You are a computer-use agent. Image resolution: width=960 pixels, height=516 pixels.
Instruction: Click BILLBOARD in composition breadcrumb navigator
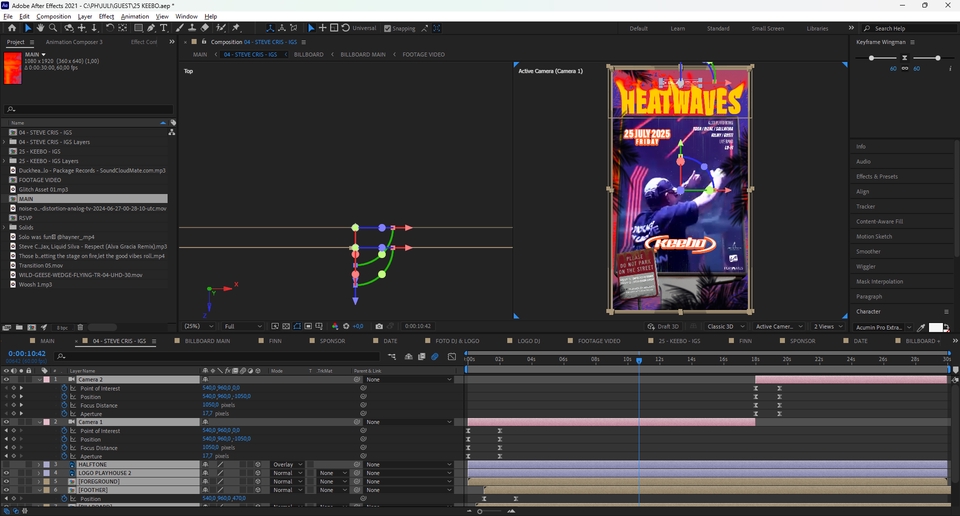[x=309, y=54]
